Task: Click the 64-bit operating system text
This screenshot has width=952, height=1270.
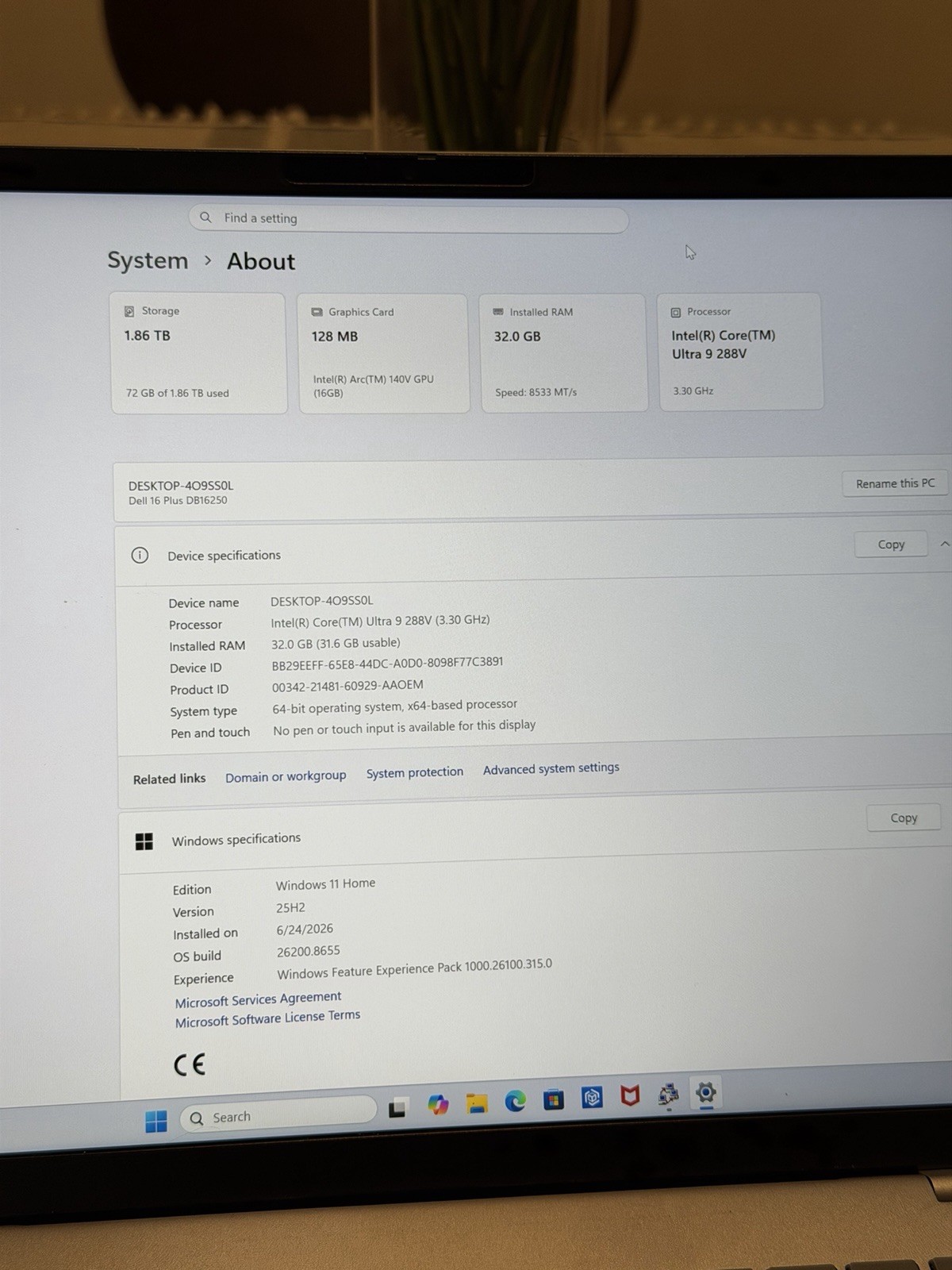Action: pyautogui.click(x=395, y=706)
